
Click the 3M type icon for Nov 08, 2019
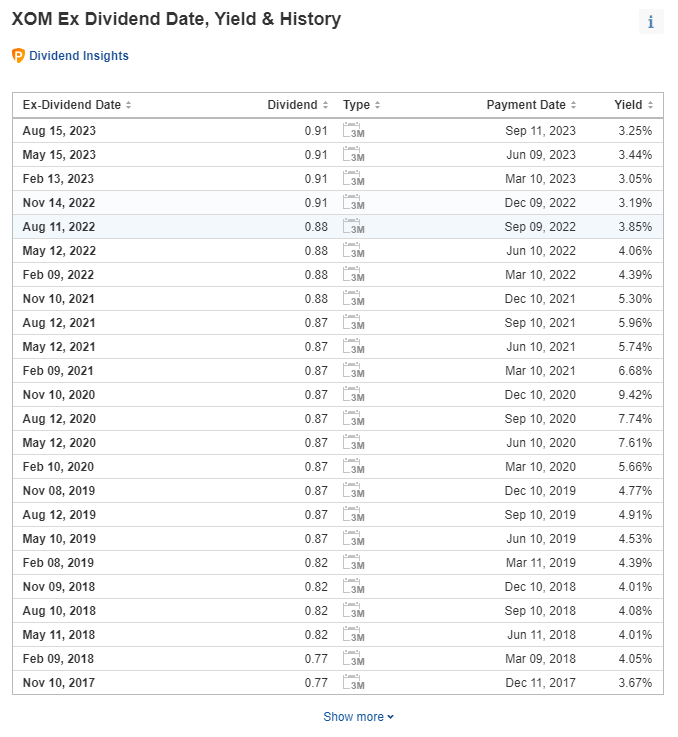click(354, 490)
